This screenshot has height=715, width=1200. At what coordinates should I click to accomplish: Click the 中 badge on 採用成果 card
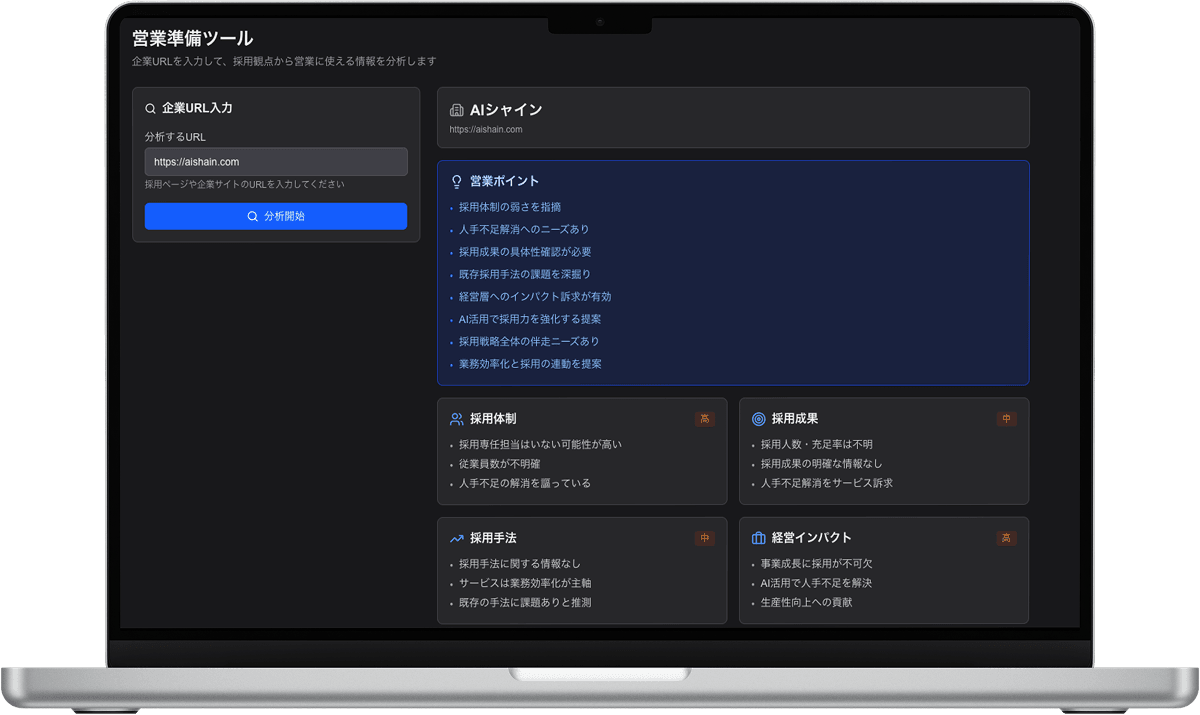pos(1006,419)
